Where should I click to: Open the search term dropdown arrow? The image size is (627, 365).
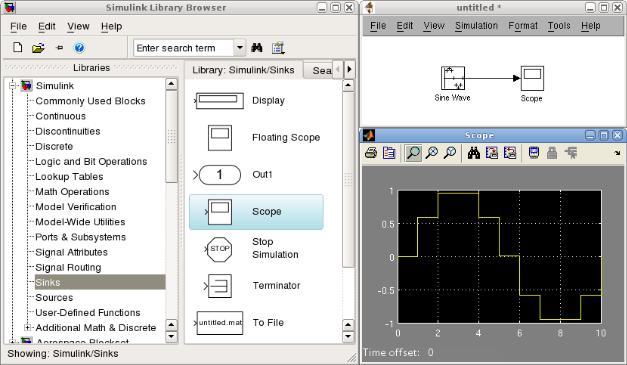(239, 48)
